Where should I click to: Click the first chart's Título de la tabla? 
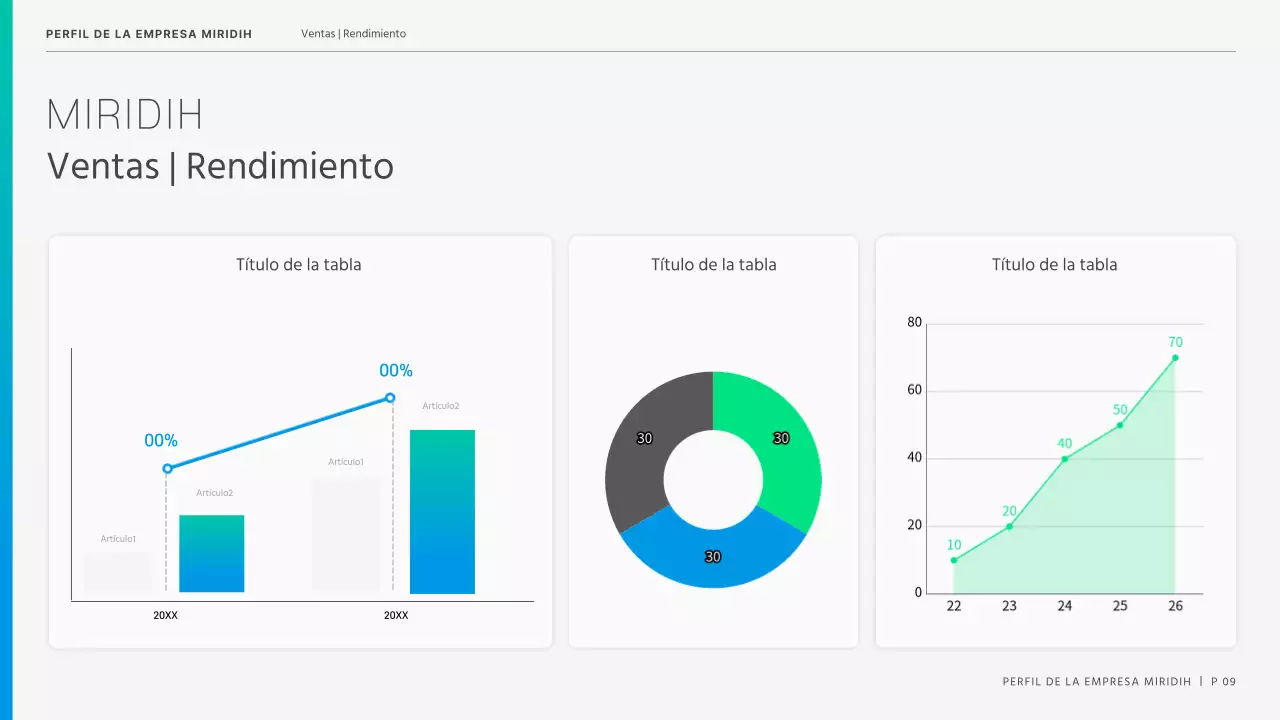click(299, 264)
